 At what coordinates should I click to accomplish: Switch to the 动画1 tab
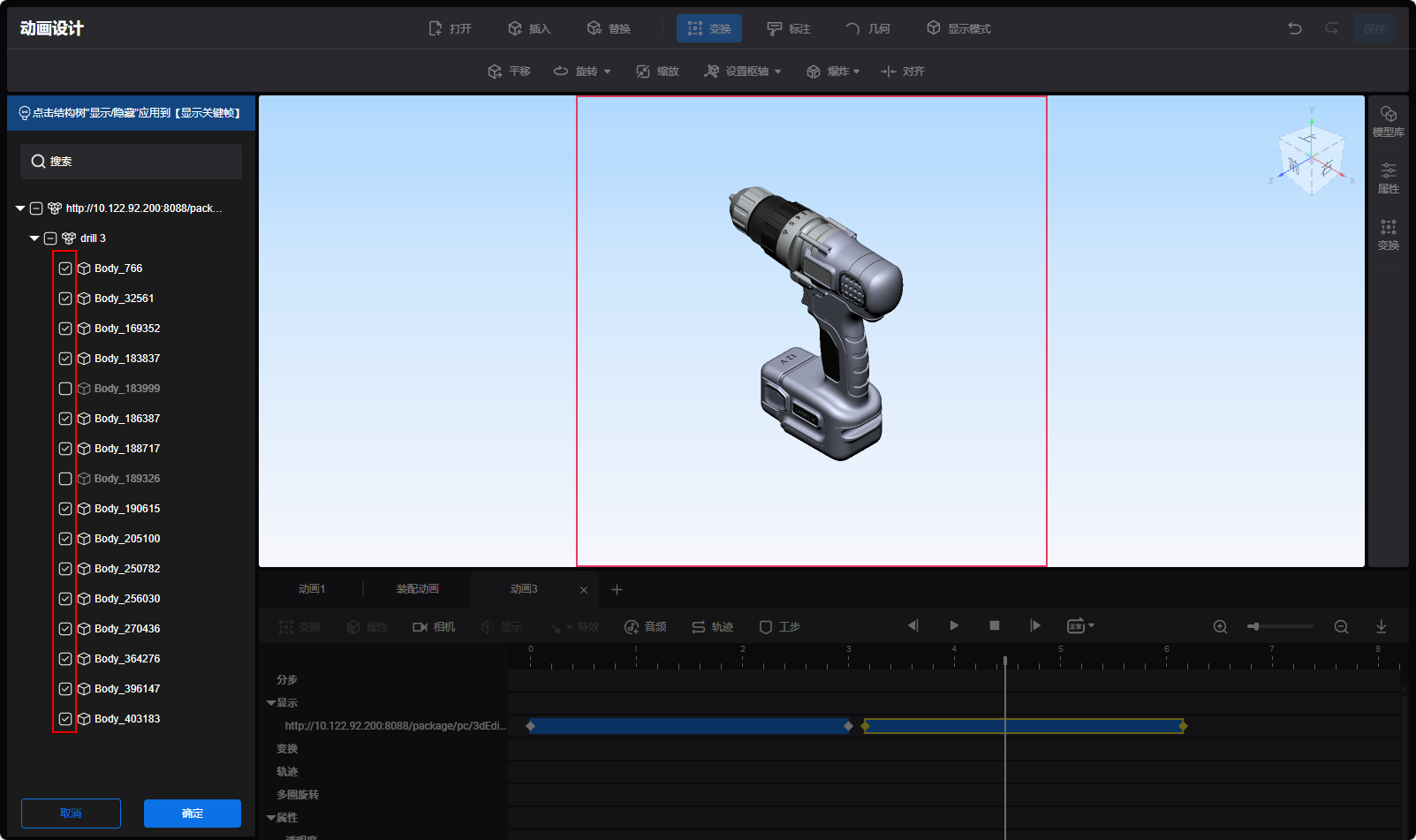tap(312, 589)
